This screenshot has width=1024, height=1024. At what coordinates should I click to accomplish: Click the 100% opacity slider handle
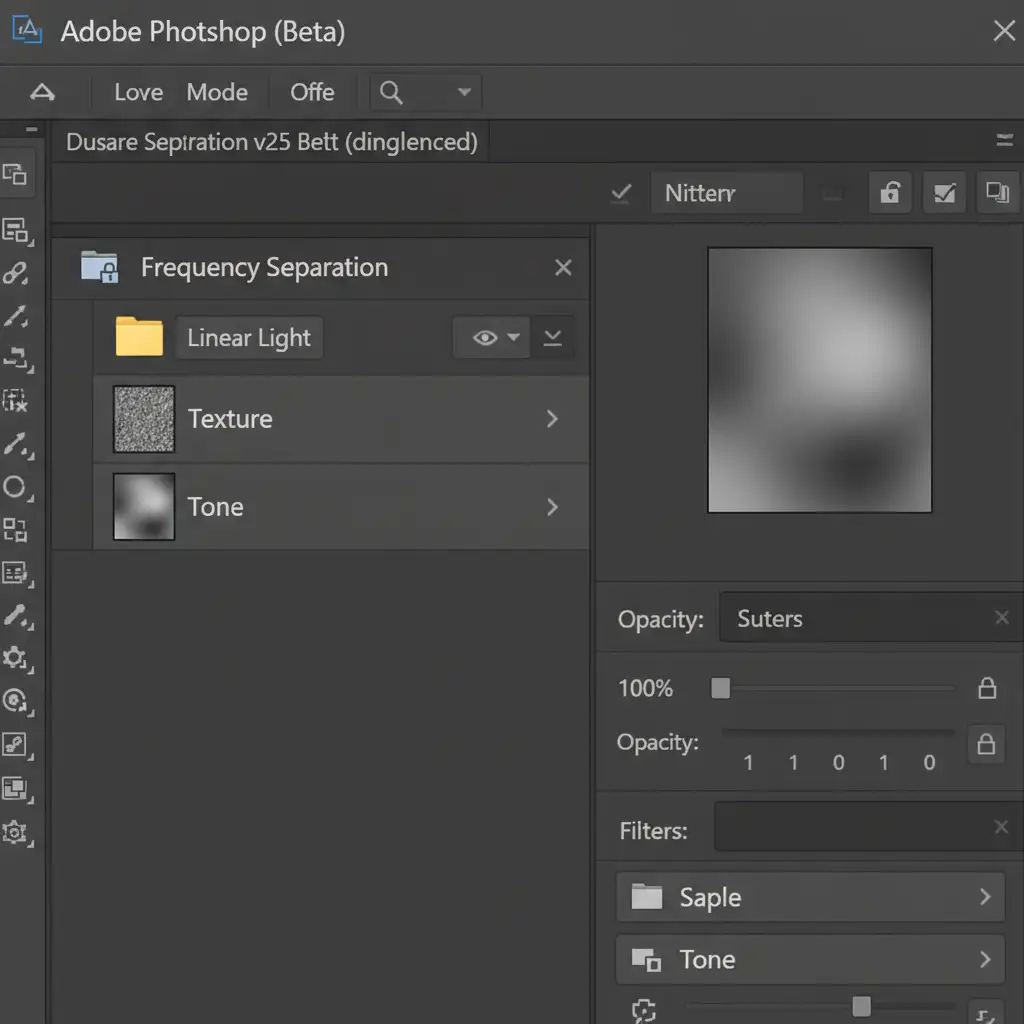click(720, 688)
